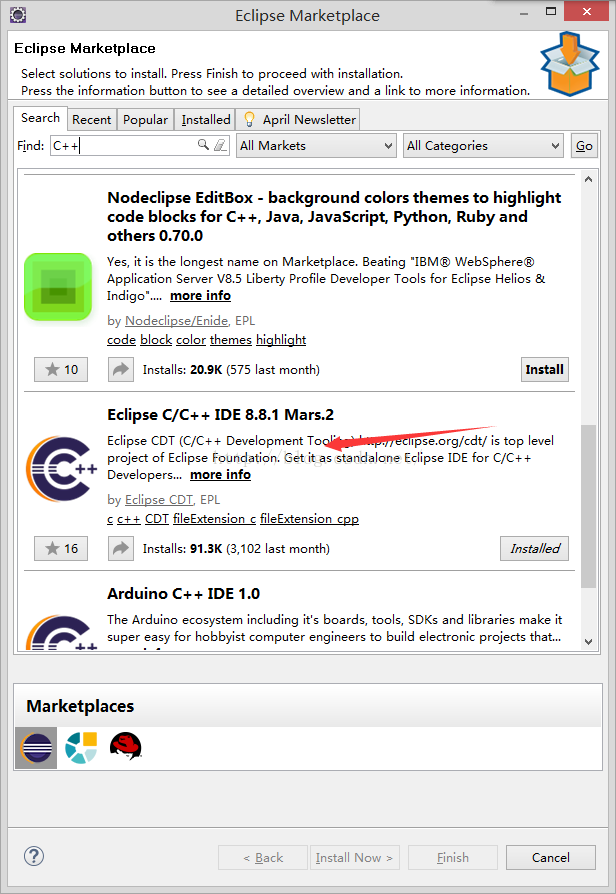Click the Nodeclipse EditBox title text
This screenshot has width=616, height=894.
click(x=334, y=217)
